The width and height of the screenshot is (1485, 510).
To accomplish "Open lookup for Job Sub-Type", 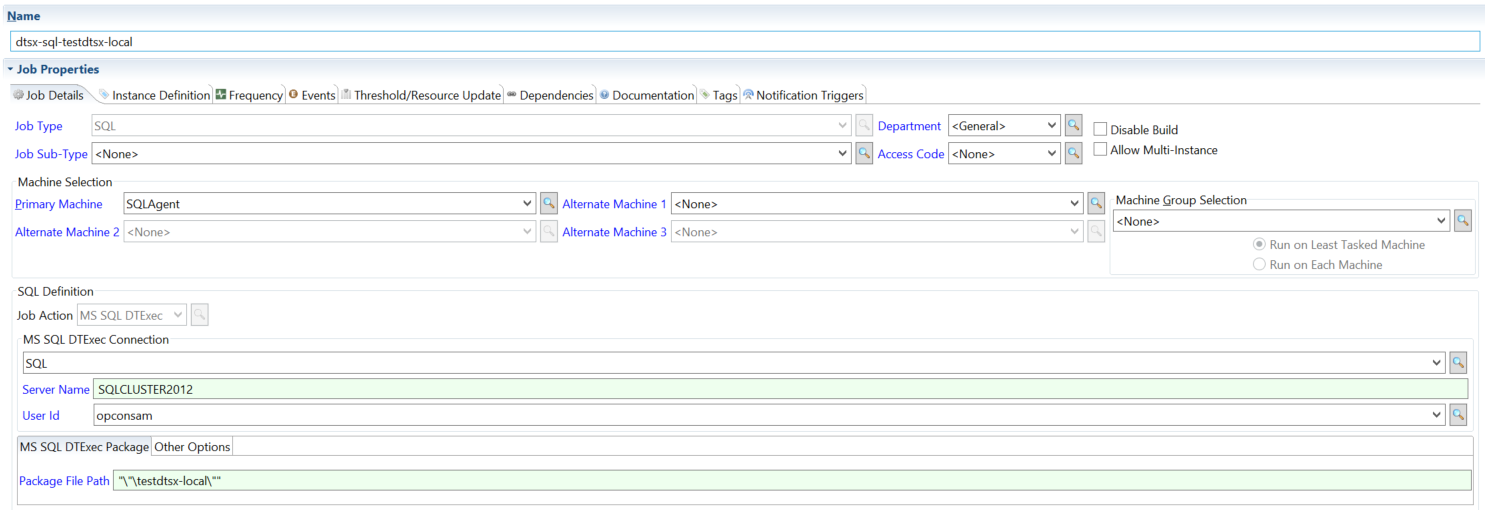I will tap(865, 154).
